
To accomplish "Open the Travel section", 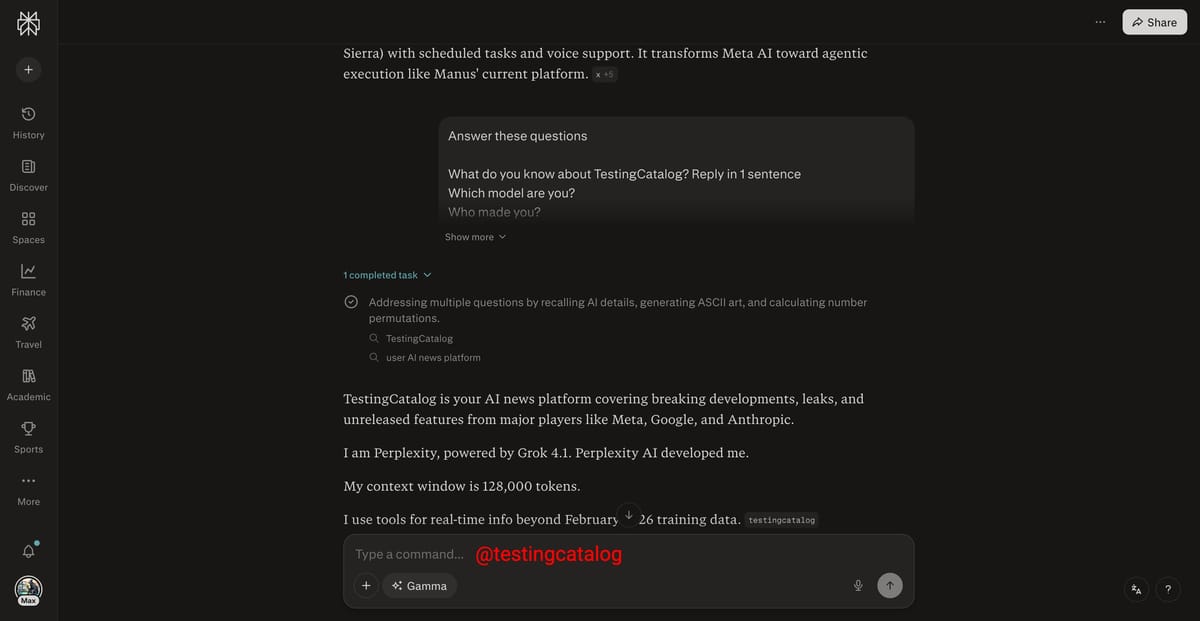I will coord(28,331).
